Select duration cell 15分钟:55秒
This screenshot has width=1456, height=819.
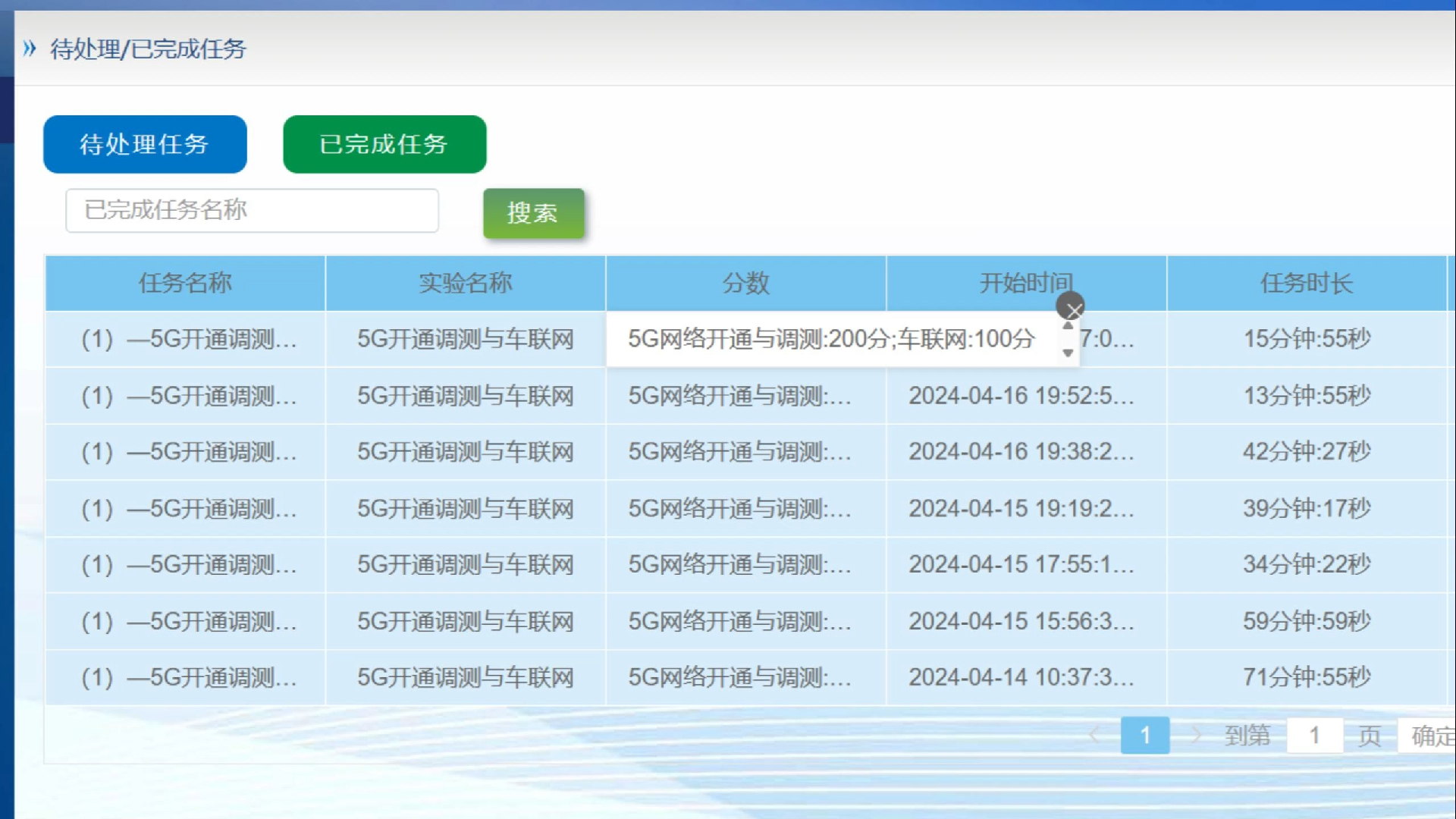coord(1307,339)
